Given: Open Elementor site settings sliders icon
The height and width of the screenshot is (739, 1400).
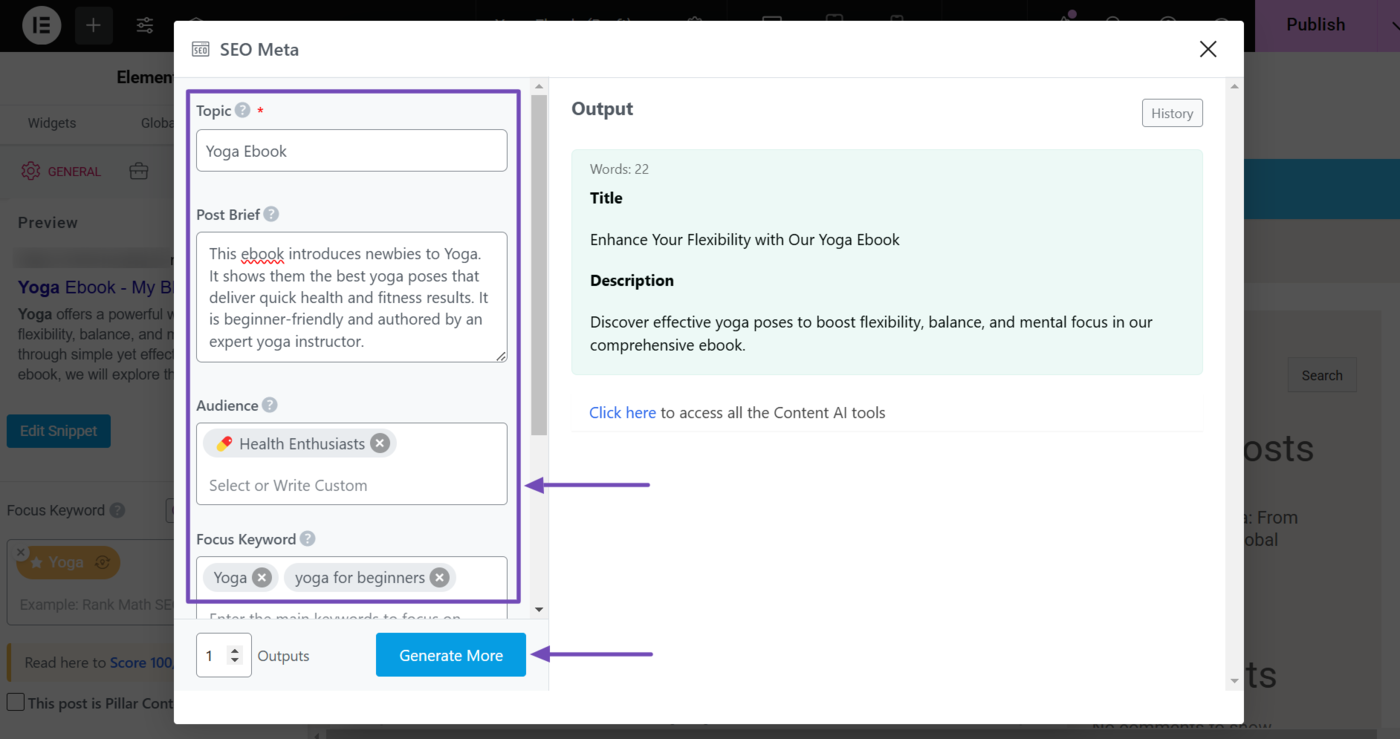Looking at the screenshot, I should point(144,25).
